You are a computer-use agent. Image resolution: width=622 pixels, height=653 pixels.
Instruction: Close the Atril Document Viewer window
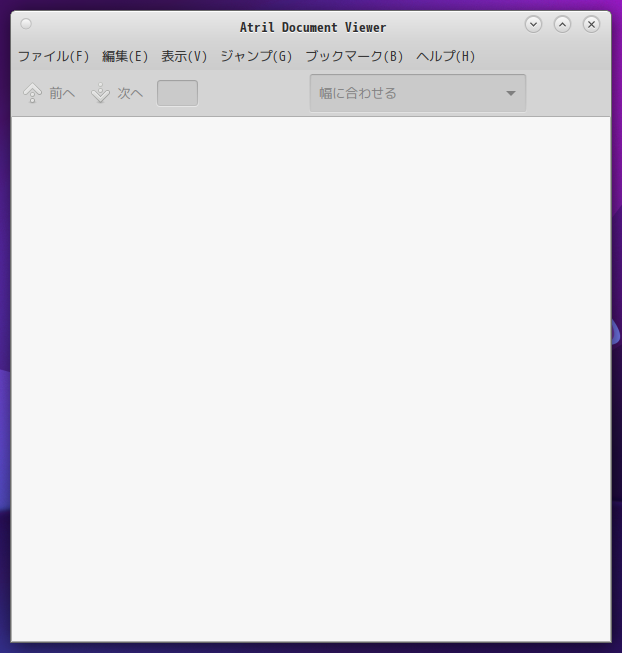point(591,24)
